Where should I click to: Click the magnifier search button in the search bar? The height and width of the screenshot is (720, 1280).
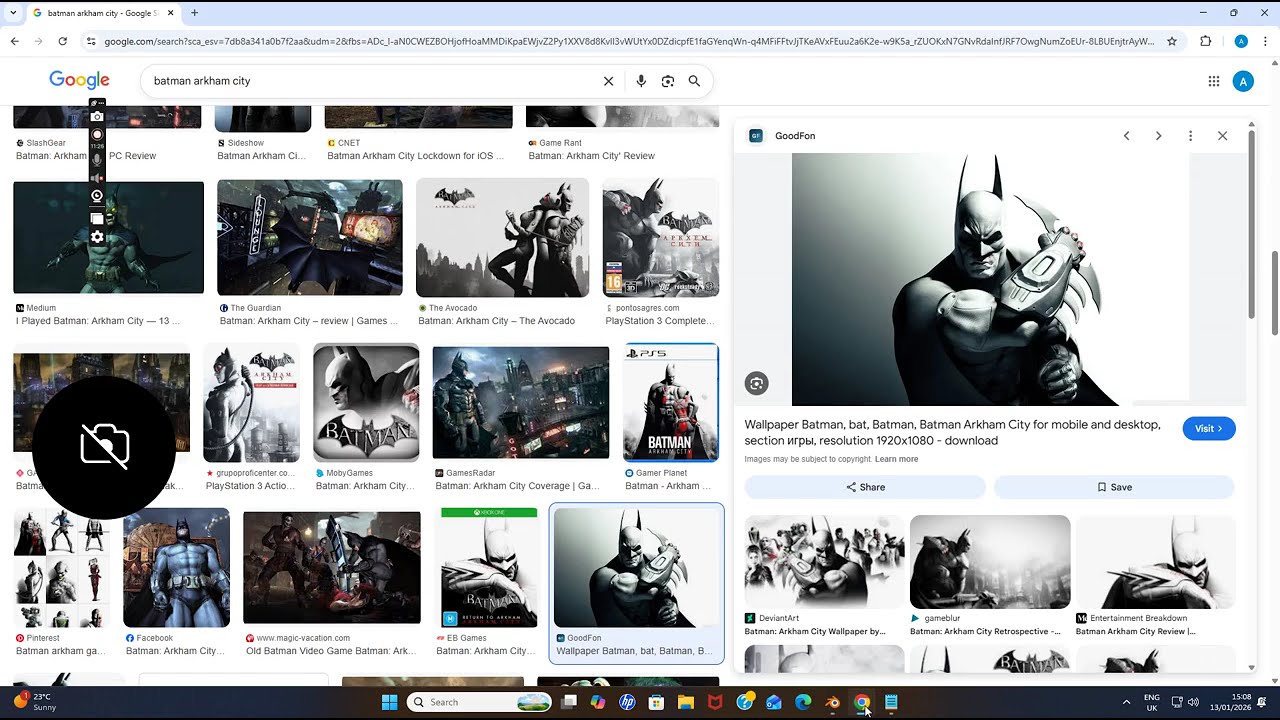(x=694, y=81)
